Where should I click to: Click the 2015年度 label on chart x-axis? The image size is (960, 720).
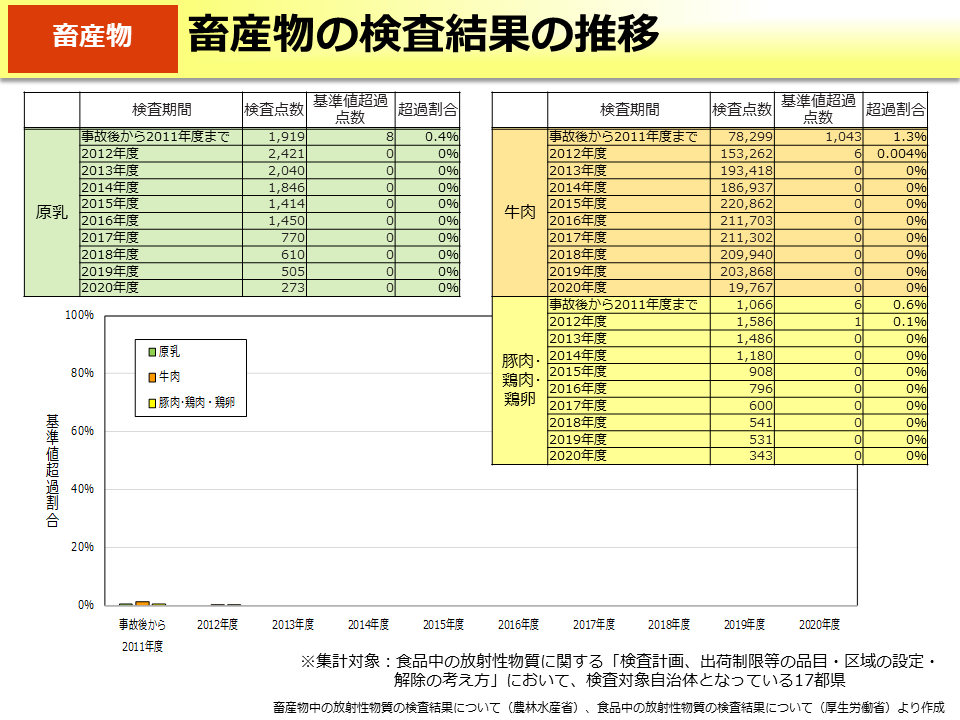click(x=443, y=625)
